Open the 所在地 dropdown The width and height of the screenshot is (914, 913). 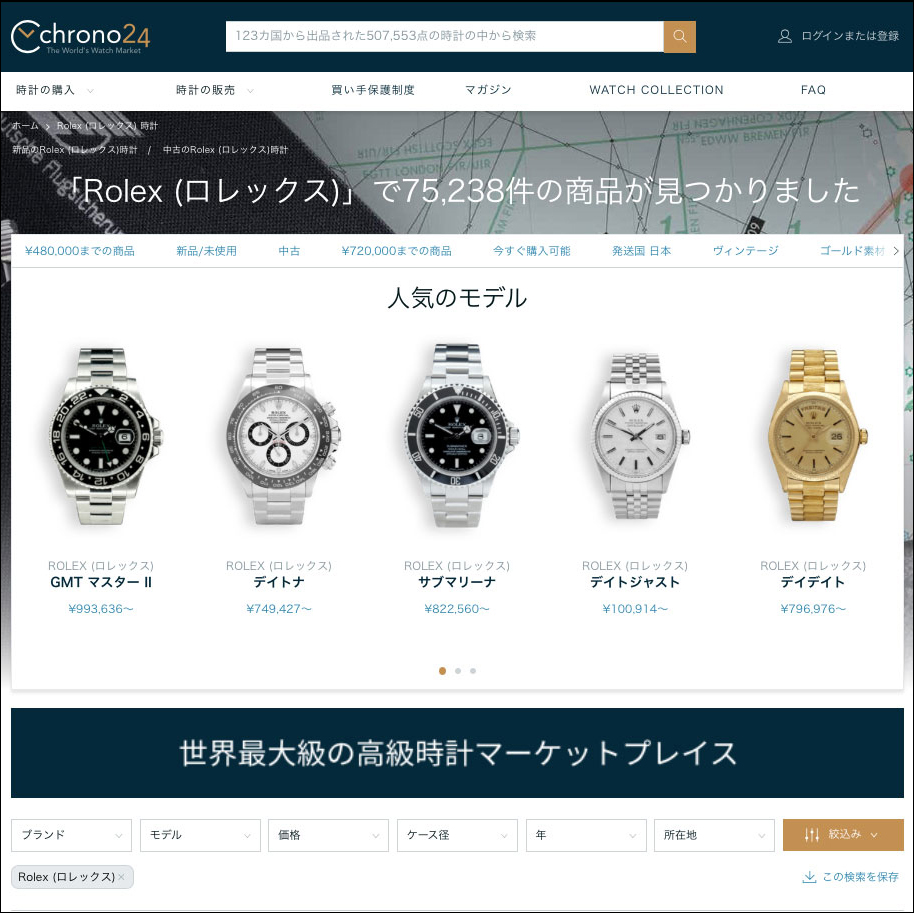714,835
